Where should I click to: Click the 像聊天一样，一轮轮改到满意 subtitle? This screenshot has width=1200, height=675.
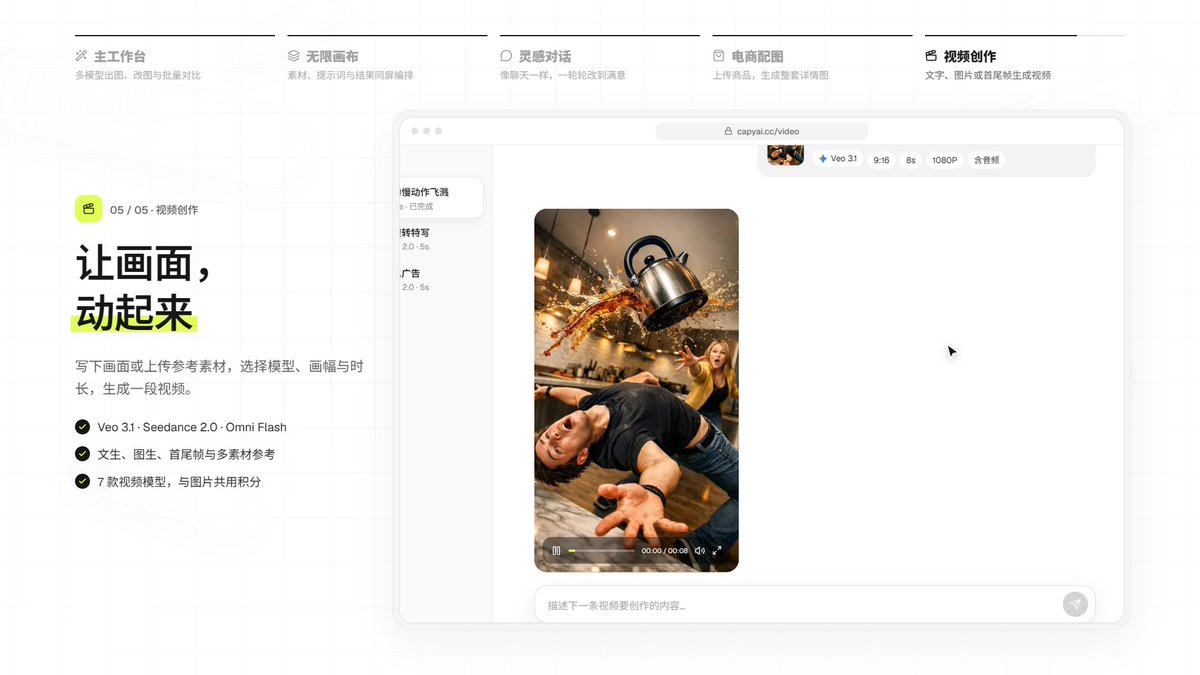[563, 75]
